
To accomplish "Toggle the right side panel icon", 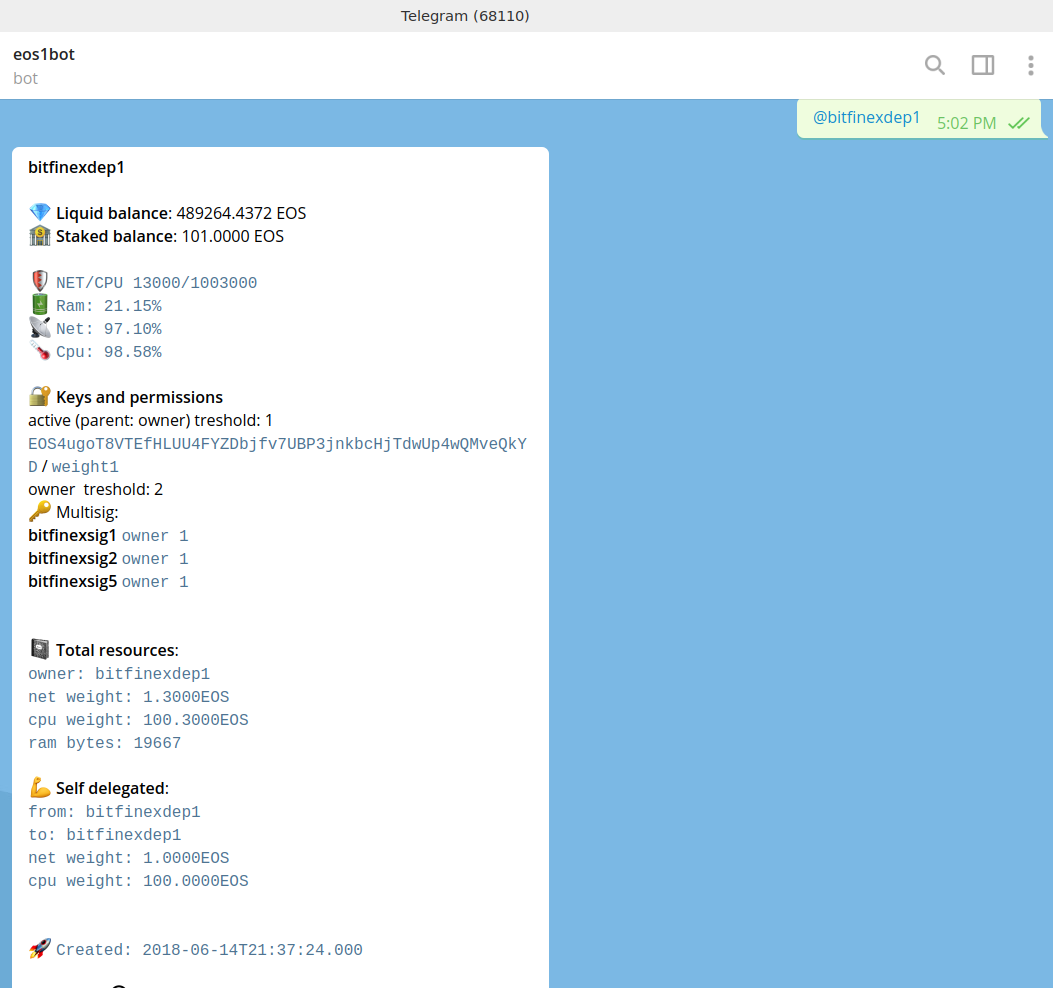I will click(x=982, y=65).
